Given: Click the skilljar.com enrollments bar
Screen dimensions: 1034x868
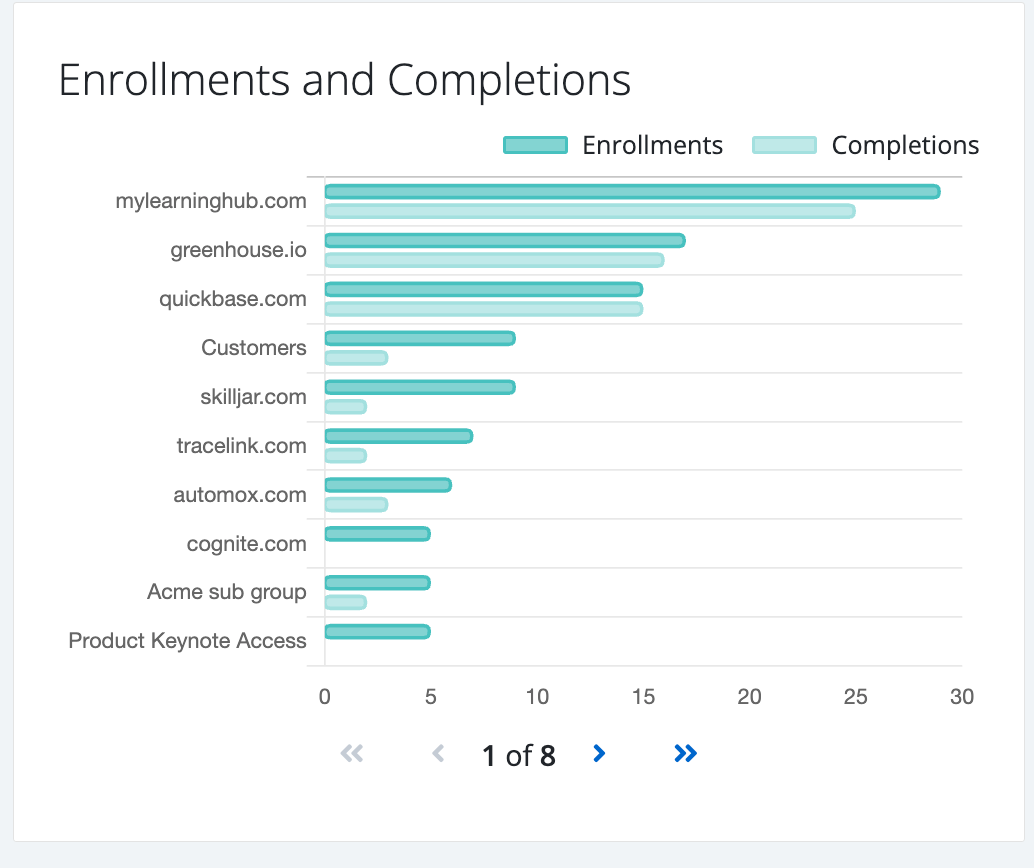Looking at the screenshot, I should click(x=420, y=388).
